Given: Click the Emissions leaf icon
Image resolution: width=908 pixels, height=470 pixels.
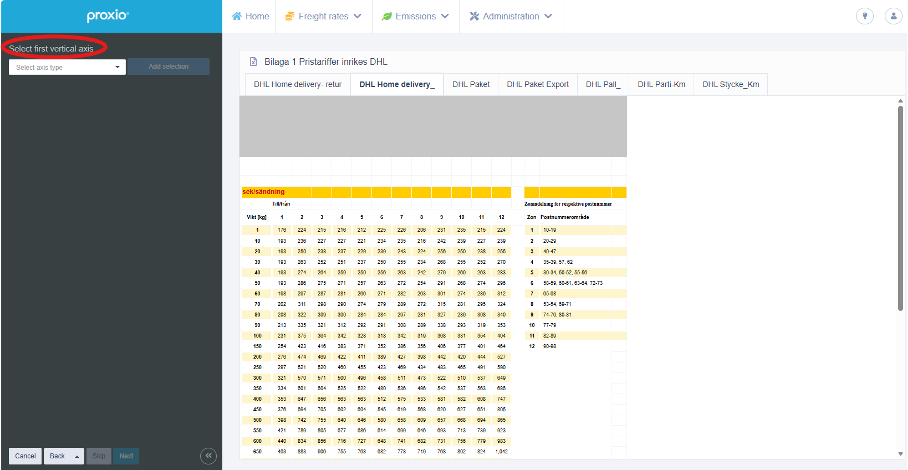Looking at the screenshot, I should [x=386, y=16].
